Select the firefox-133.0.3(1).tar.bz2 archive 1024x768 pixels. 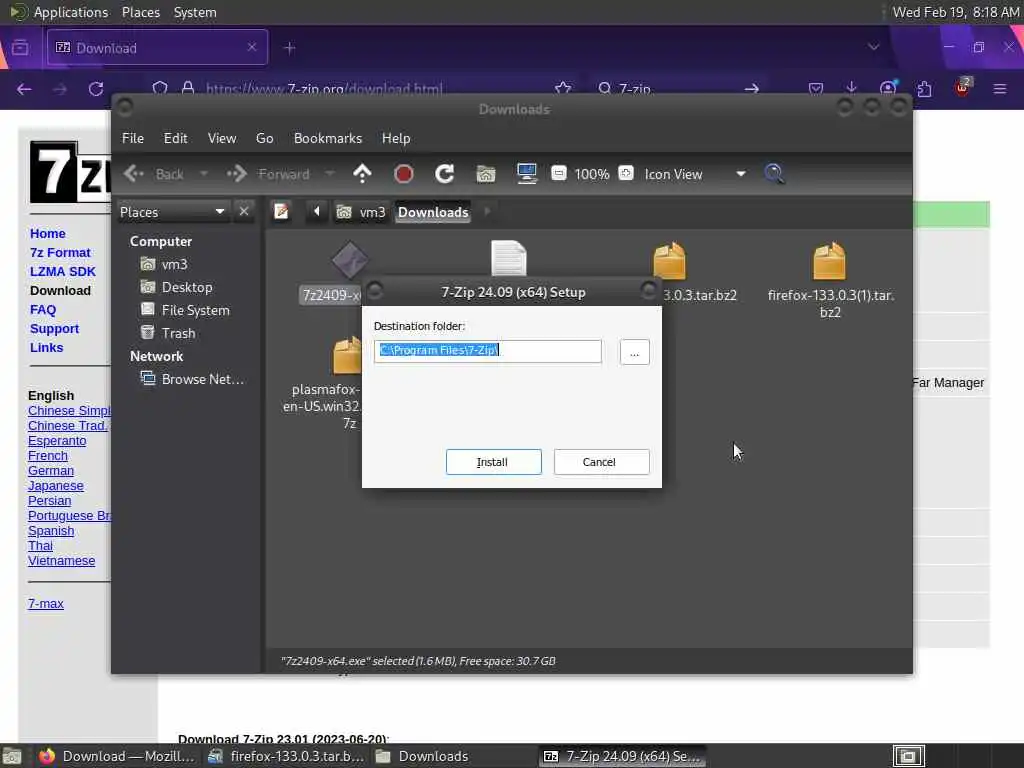[x=829, y=261]
